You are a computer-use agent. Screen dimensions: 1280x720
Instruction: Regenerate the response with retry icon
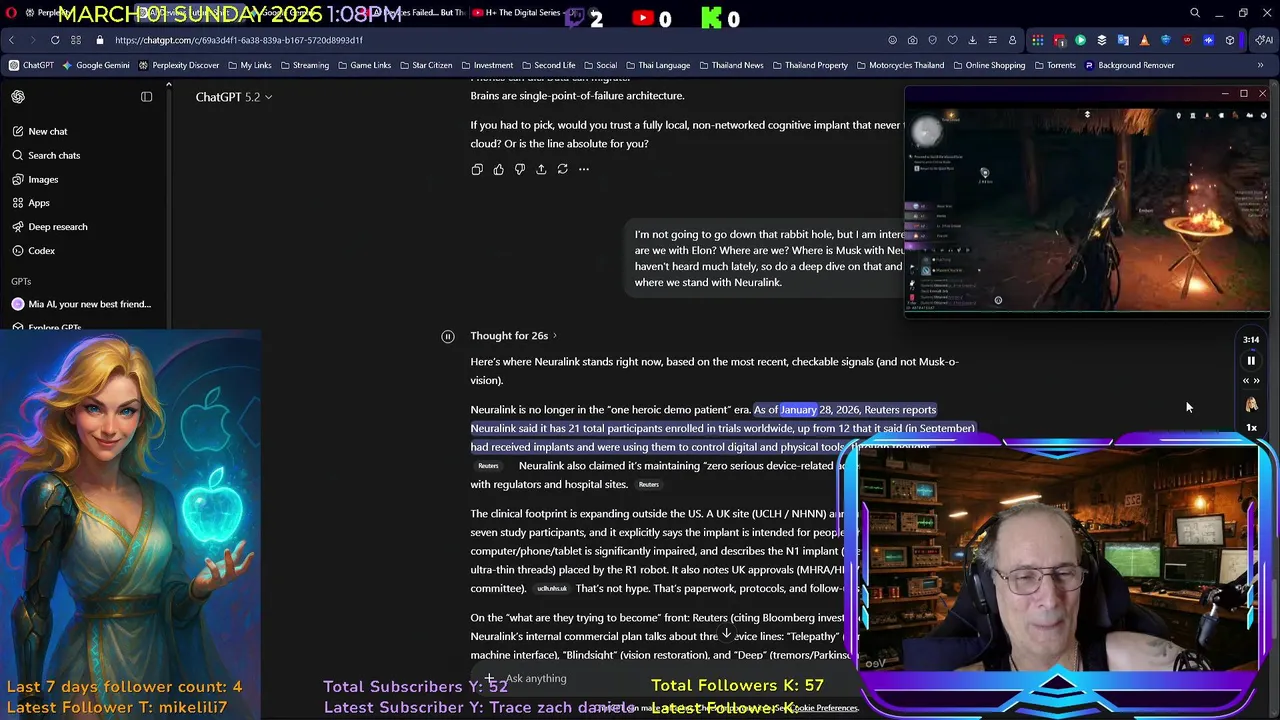(563, 169)
